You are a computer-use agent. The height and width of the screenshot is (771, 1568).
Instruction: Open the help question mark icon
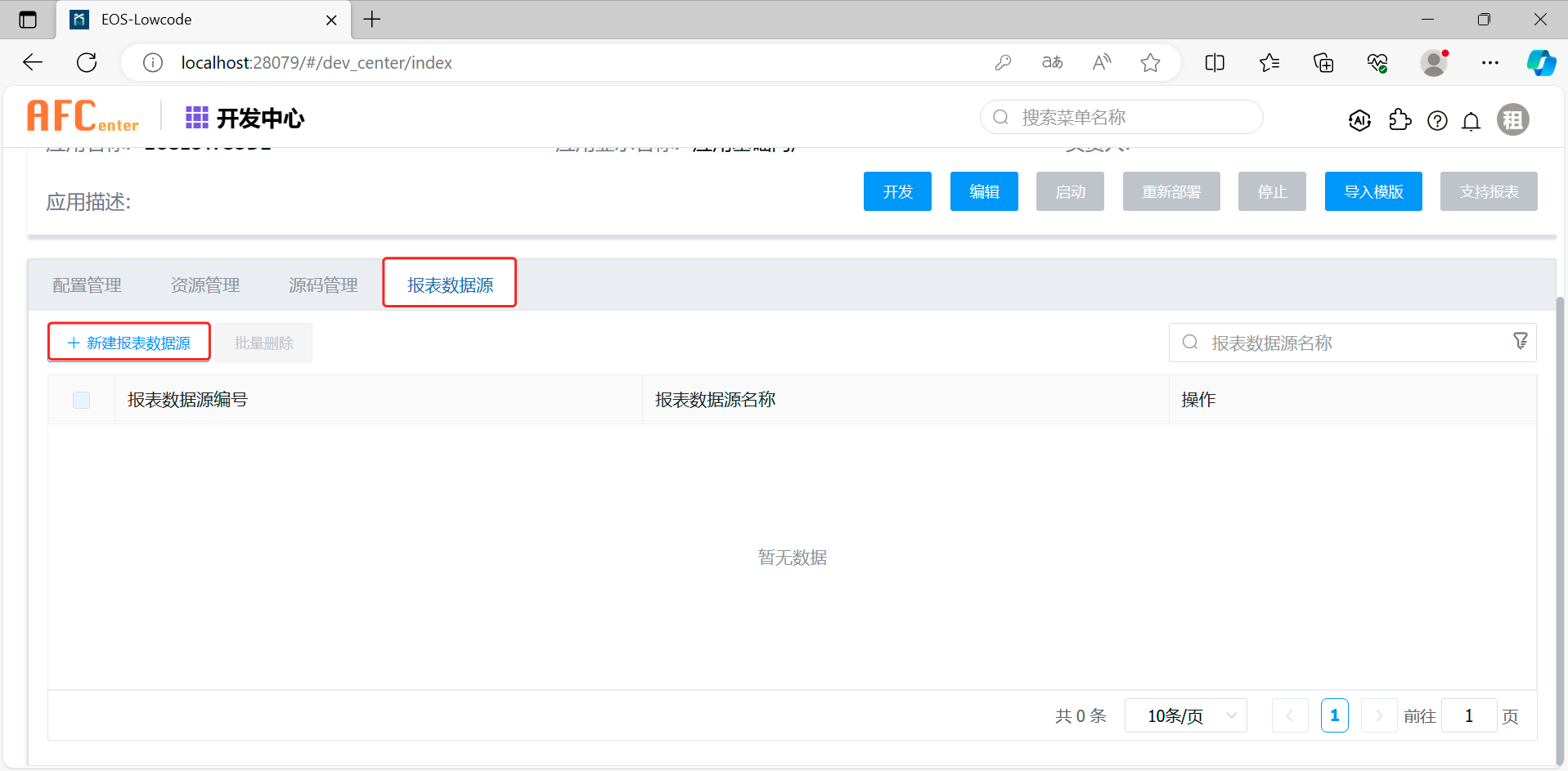click(1437, 121)
